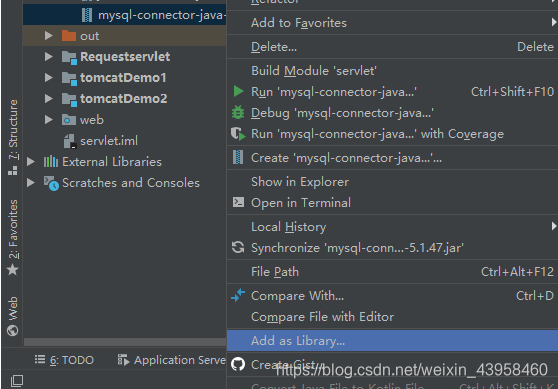Expand the out folder
Viewport: 558px width, 389px height.
pyautogui.click(x=48, y=36)
